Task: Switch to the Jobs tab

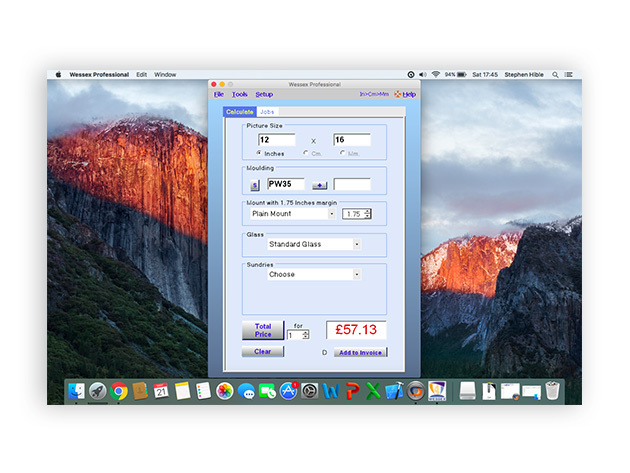Action: (x=267, y=112)
